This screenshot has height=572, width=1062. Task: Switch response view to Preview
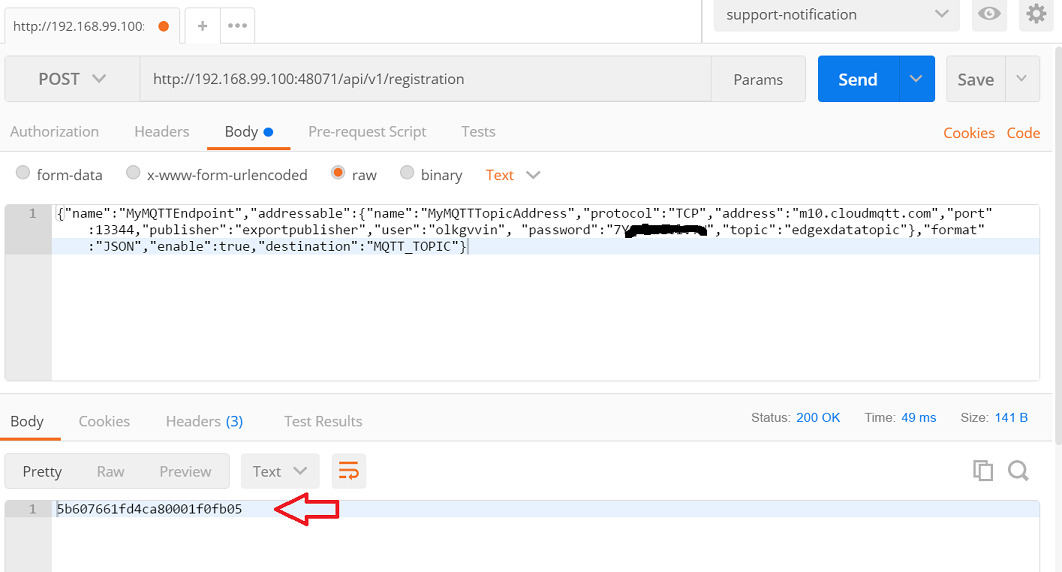(x=185, y=471)
